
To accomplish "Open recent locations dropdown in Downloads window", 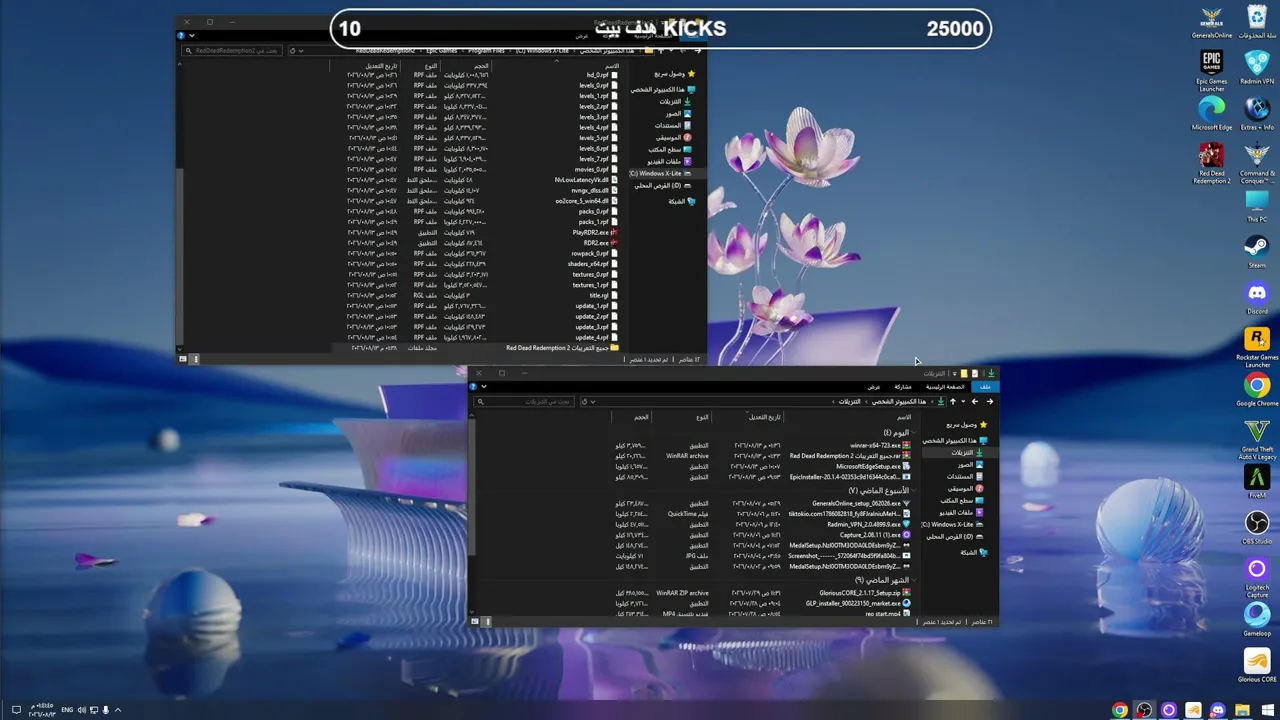I will point(964,402).
